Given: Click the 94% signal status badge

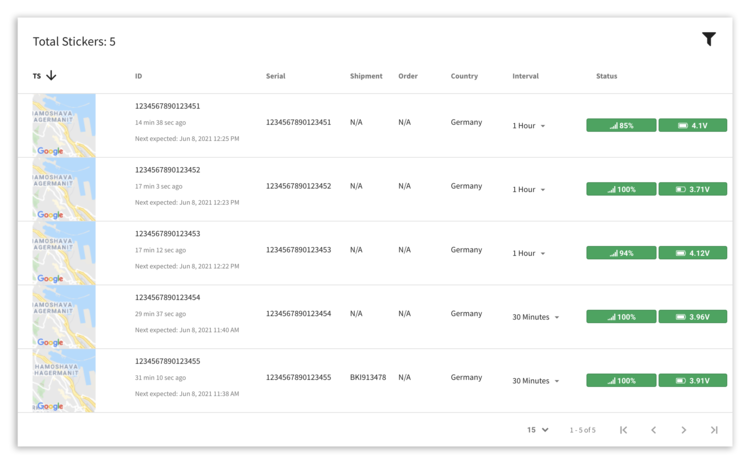Looking at the screenshot, I should 621,253.
